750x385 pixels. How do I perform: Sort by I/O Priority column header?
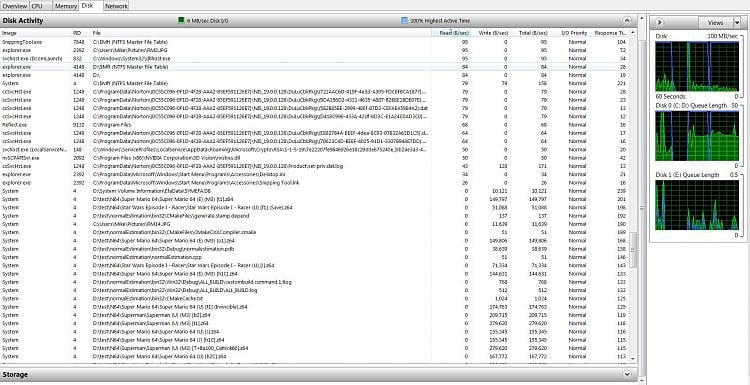(x=569, y=33)
